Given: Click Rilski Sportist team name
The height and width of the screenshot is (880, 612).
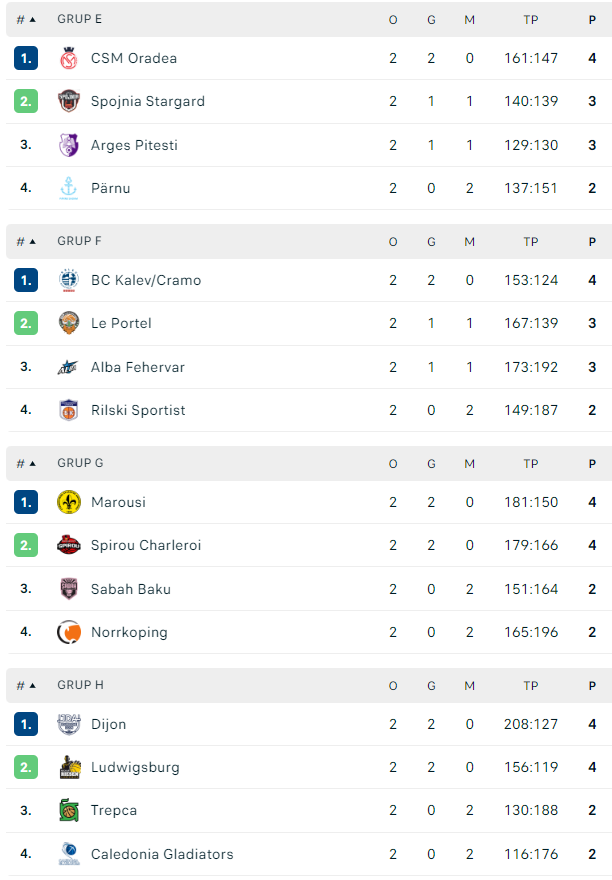Looking at the screenshot, I should point(138,410).
